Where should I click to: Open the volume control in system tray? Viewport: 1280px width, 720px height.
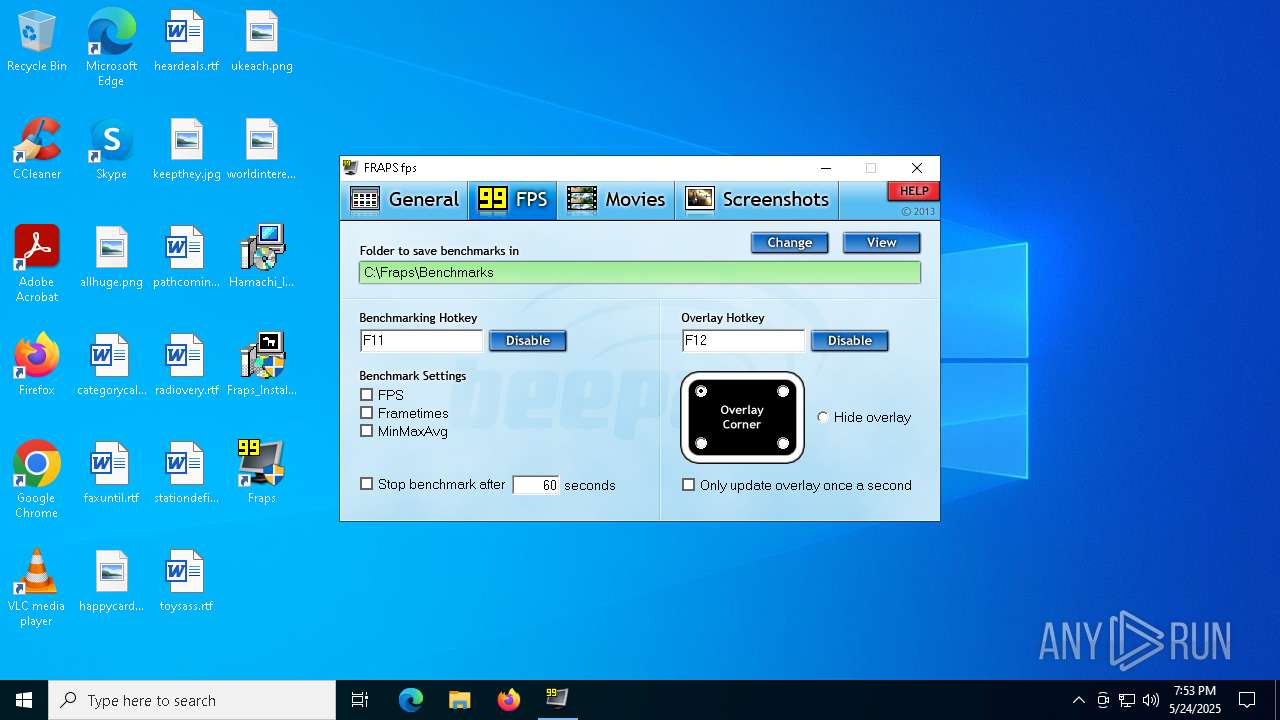click(1151, 700)
